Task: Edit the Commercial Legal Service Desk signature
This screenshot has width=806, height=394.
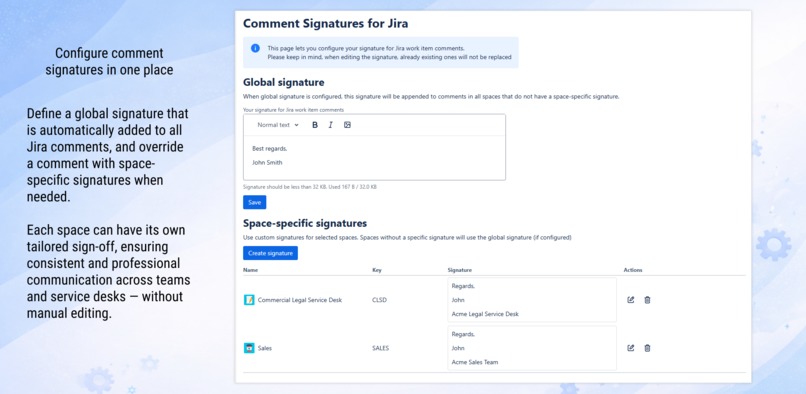Action: click(x=631, y=300)
